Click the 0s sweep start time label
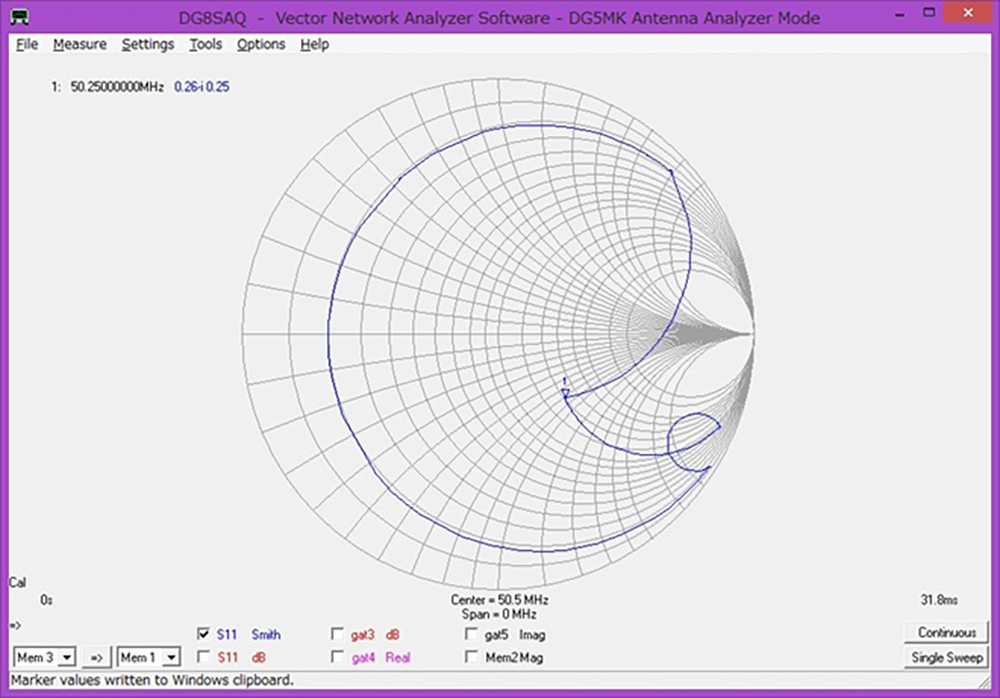1000x698 pixels. [47, 600]
